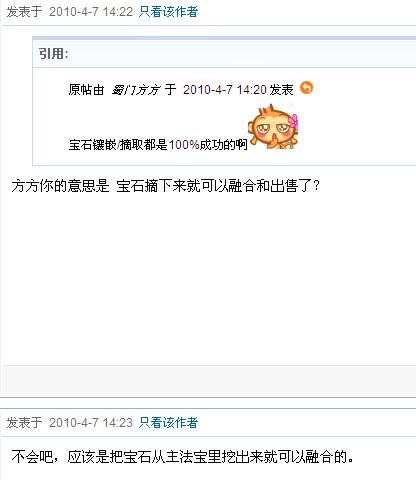
Task: Click the orange arrow icon to view original post
Action: tap(306, 88)
